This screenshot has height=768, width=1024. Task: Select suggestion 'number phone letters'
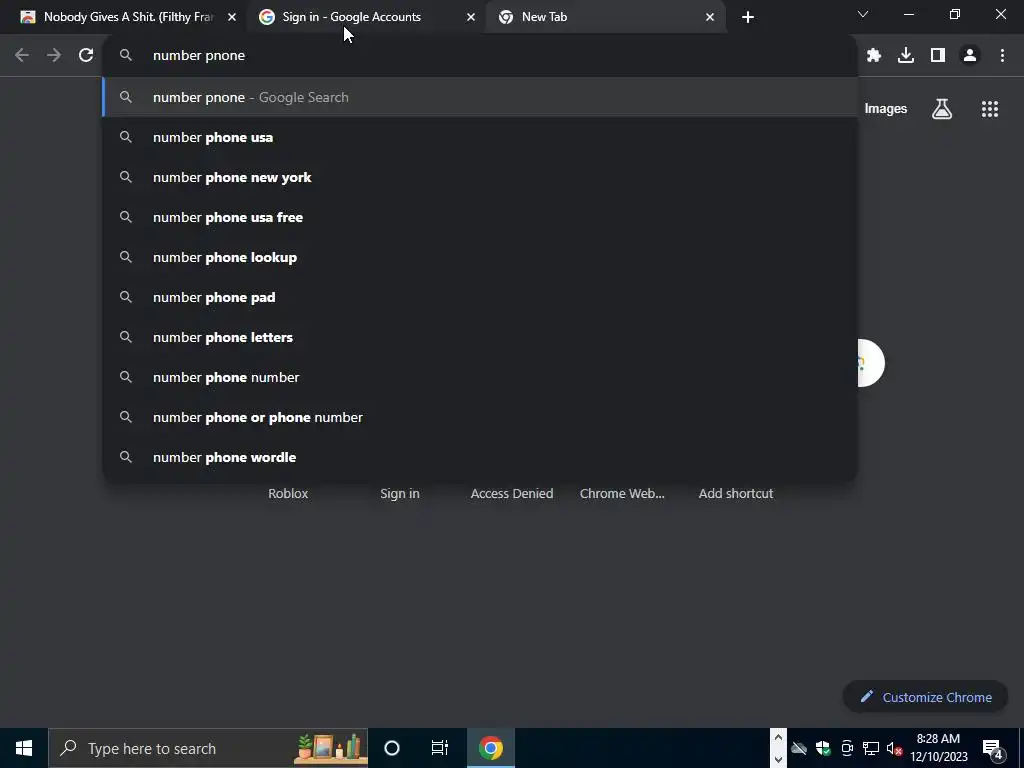tap(480, 337)
